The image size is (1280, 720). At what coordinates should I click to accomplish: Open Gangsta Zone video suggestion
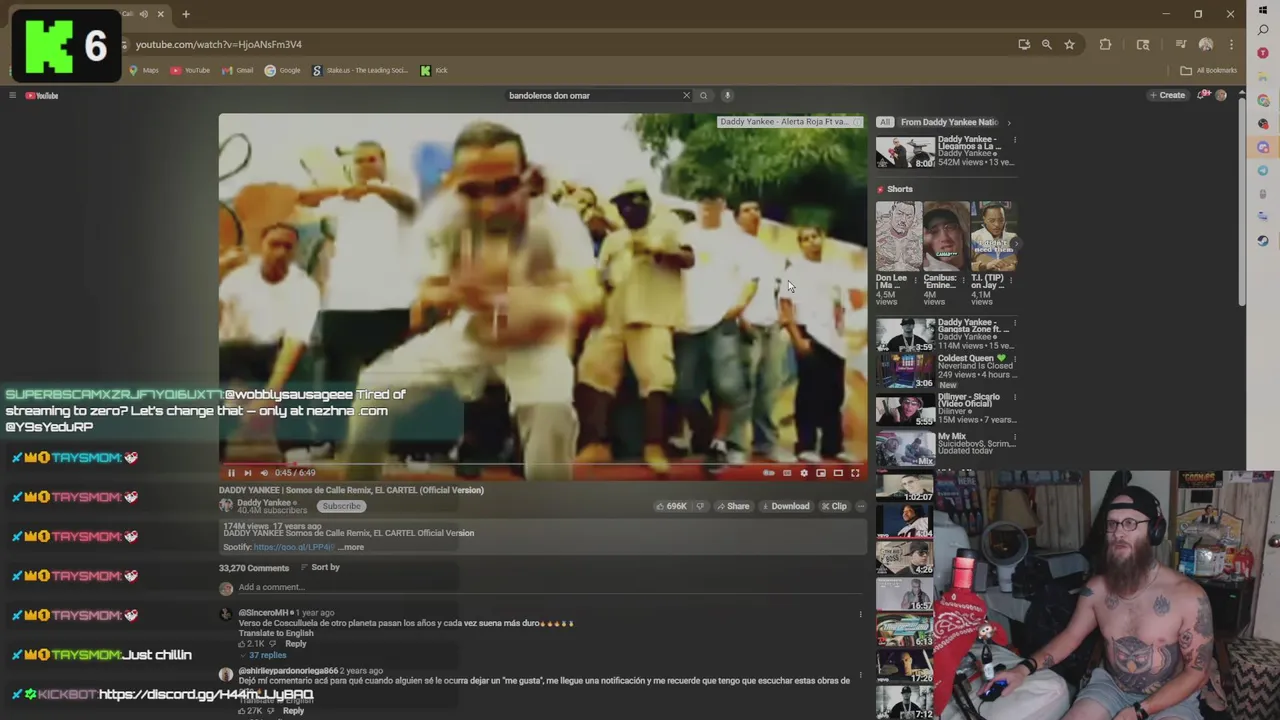(x=905, y=335)
